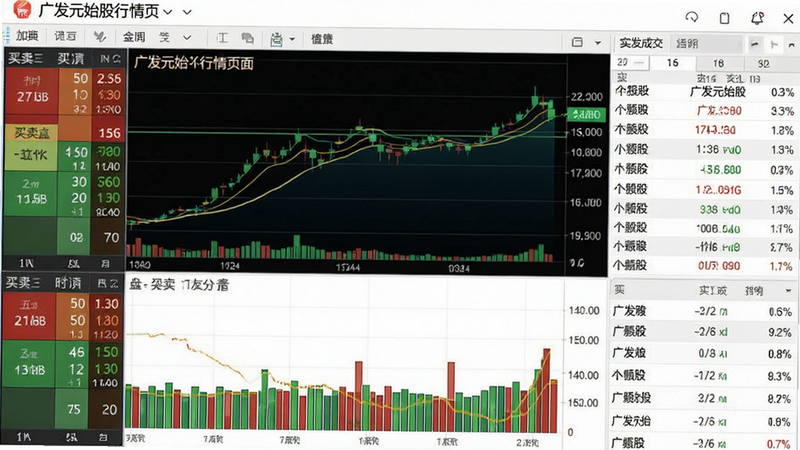Select the 18 tab in the right panel

[x=718, y=63]
